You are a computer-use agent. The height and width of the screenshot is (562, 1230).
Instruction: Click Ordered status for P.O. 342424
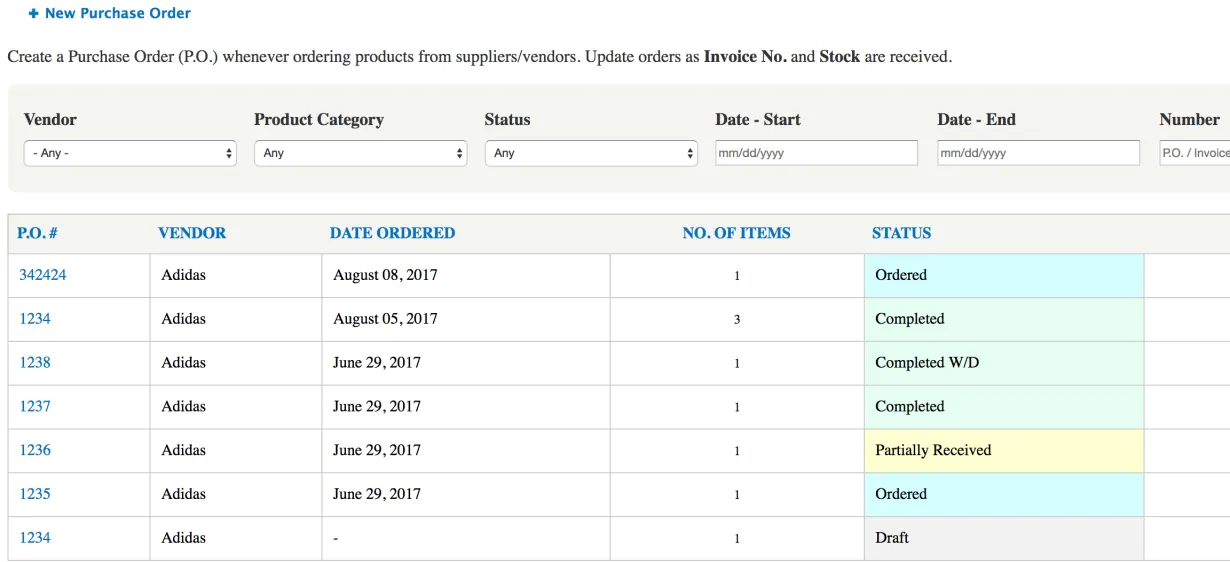pos(1004,275)
